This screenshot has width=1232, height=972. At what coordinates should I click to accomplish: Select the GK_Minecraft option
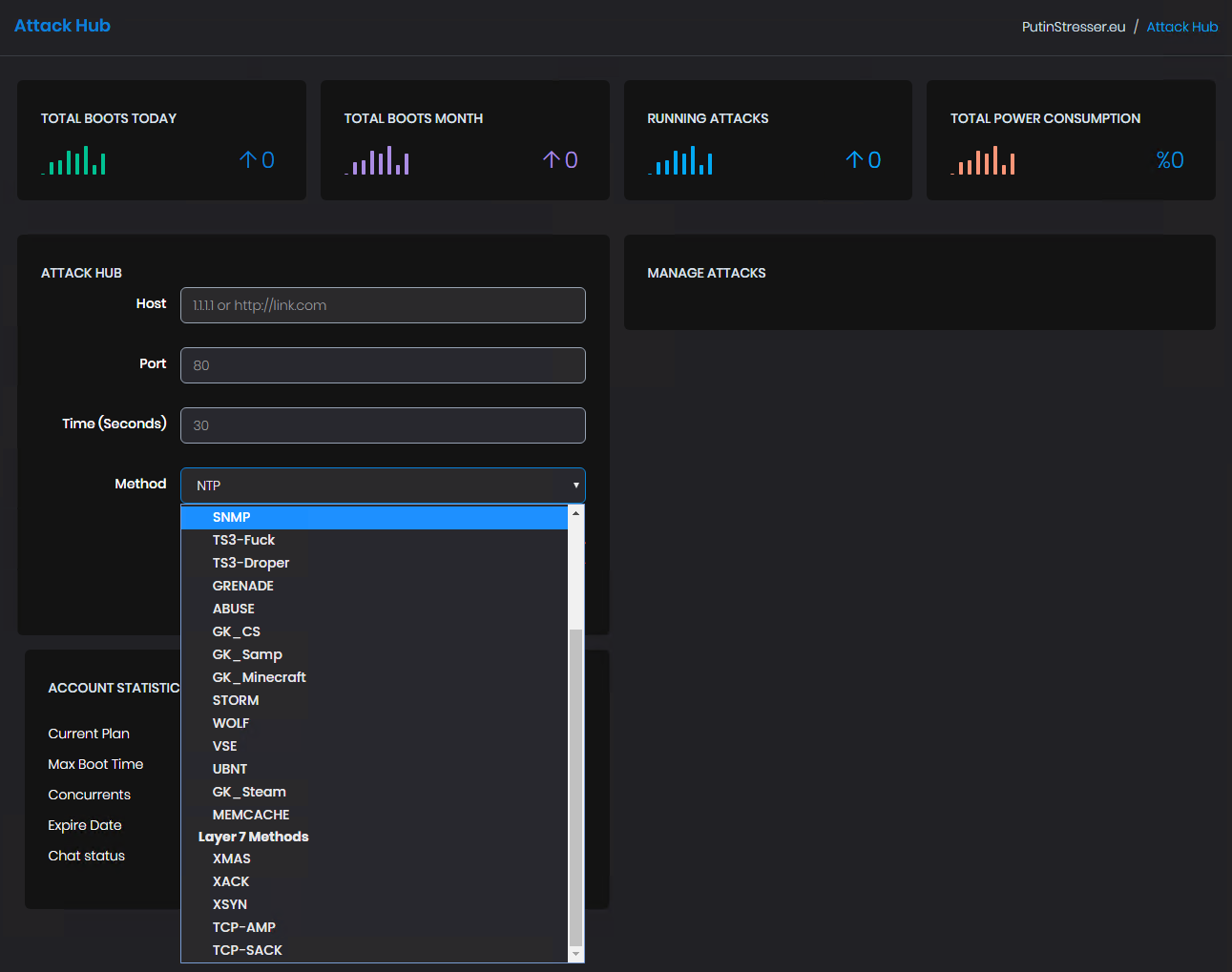374,677
